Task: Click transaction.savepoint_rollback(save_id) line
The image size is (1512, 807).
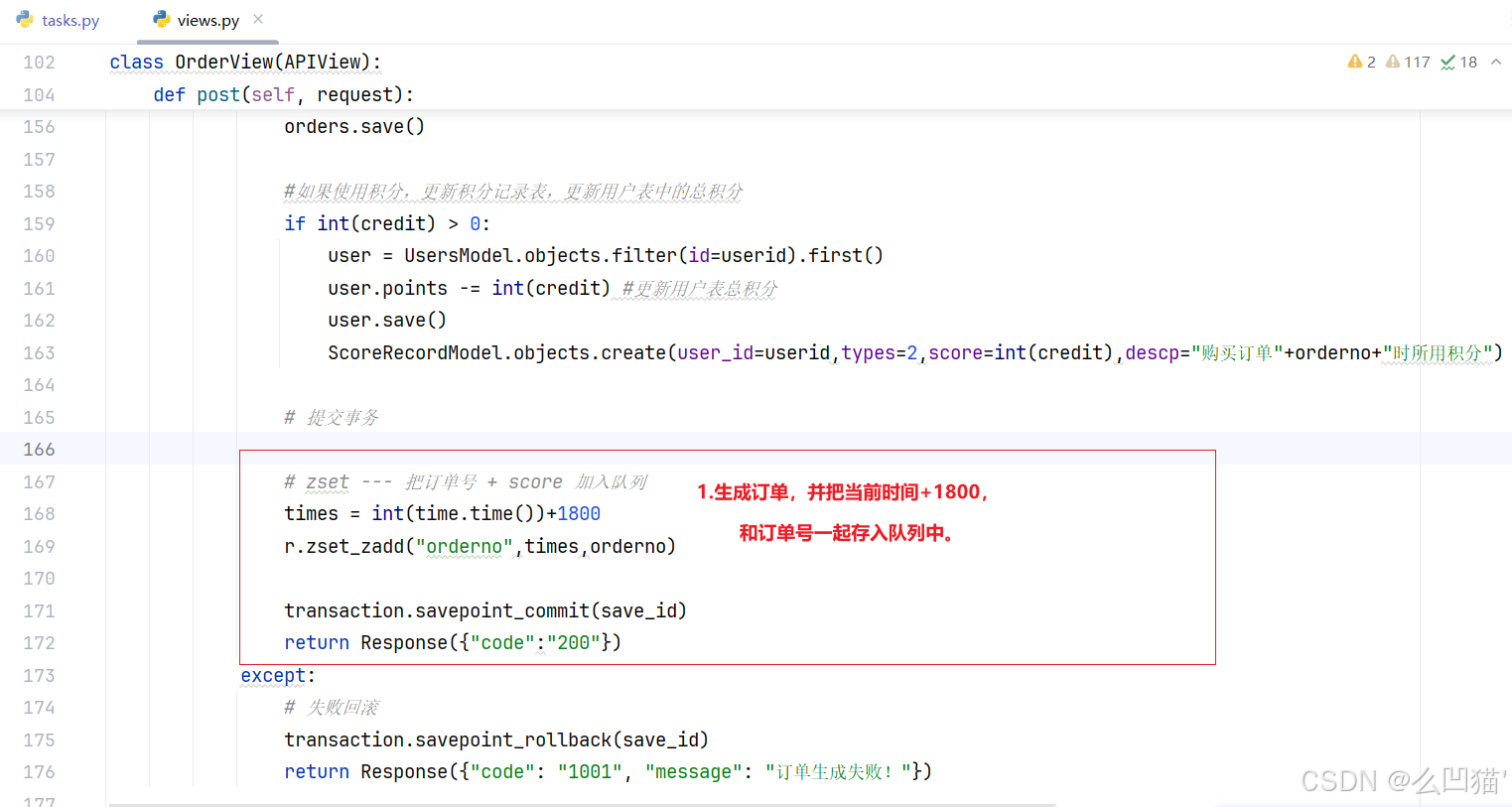Action: click(496, 740)
